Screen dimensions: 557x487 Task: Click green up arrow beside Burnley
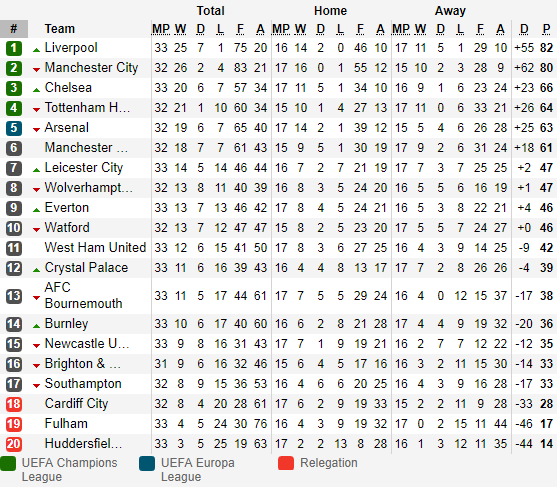pos(36,326)
